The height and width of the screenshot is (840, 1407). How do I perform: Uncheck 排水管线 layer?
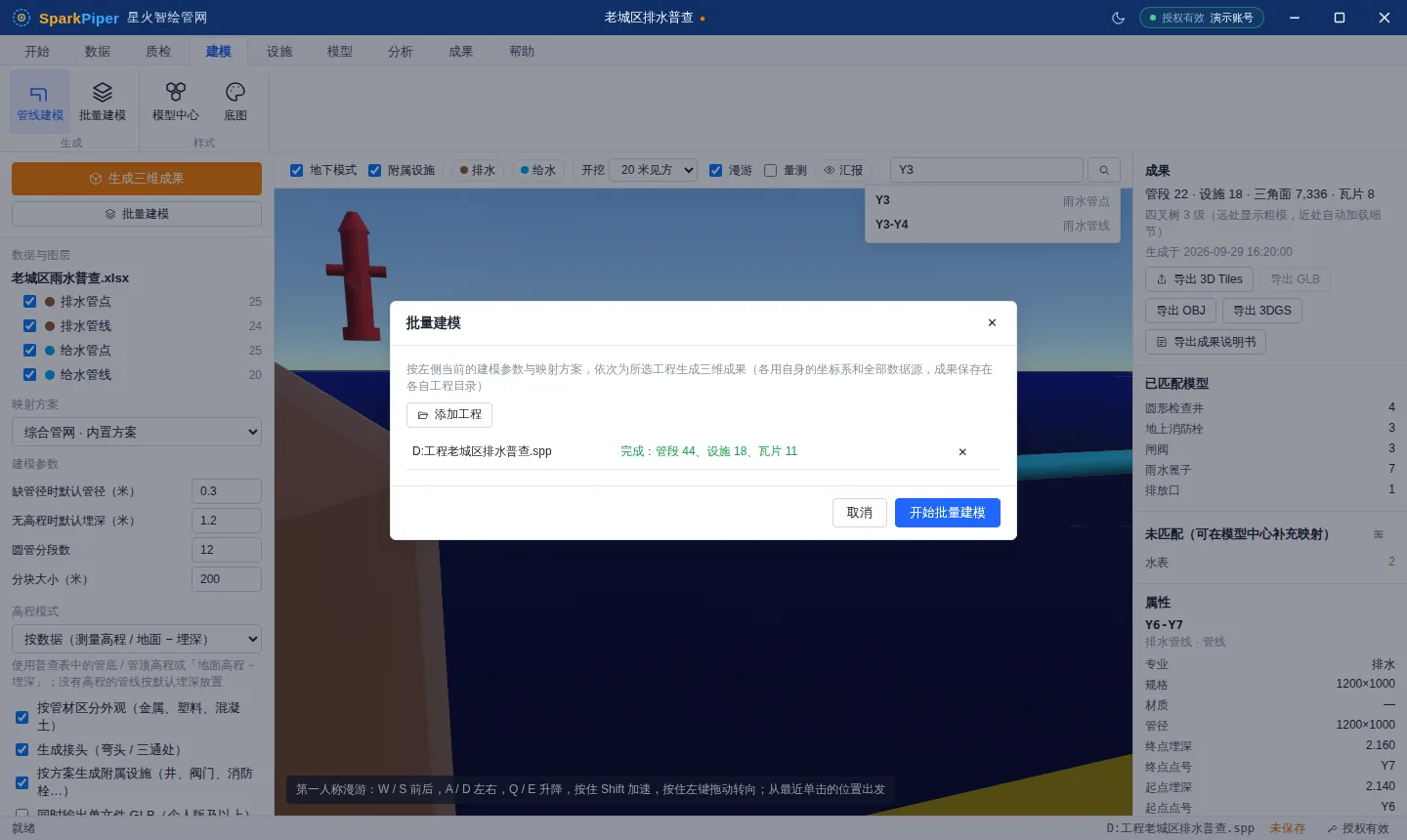tap(30, 326)
